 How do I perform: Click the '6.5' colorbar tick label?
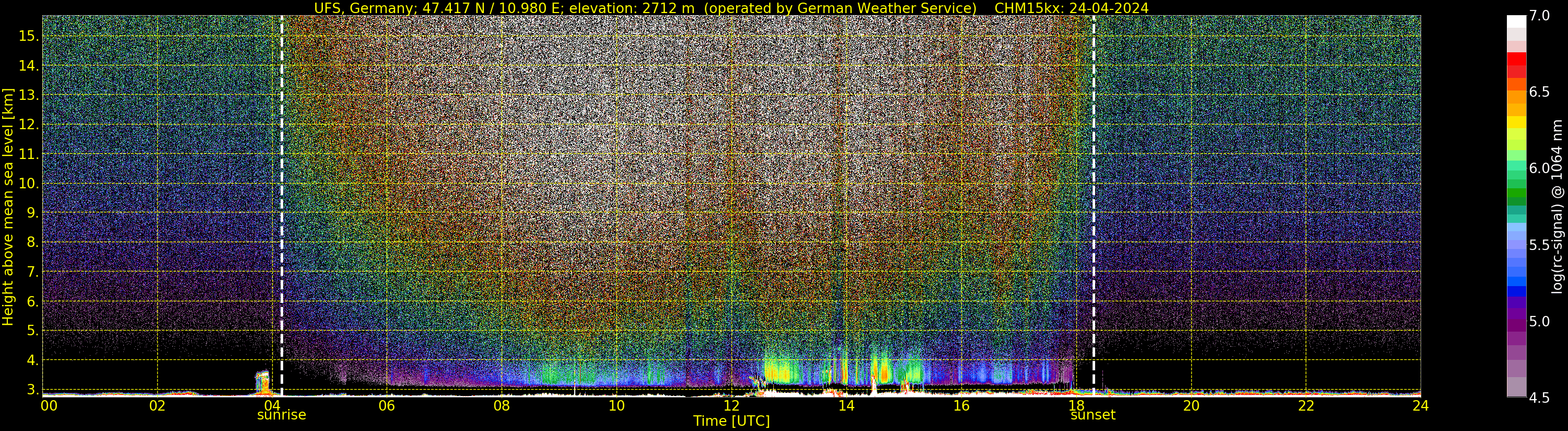[1539, 92]
